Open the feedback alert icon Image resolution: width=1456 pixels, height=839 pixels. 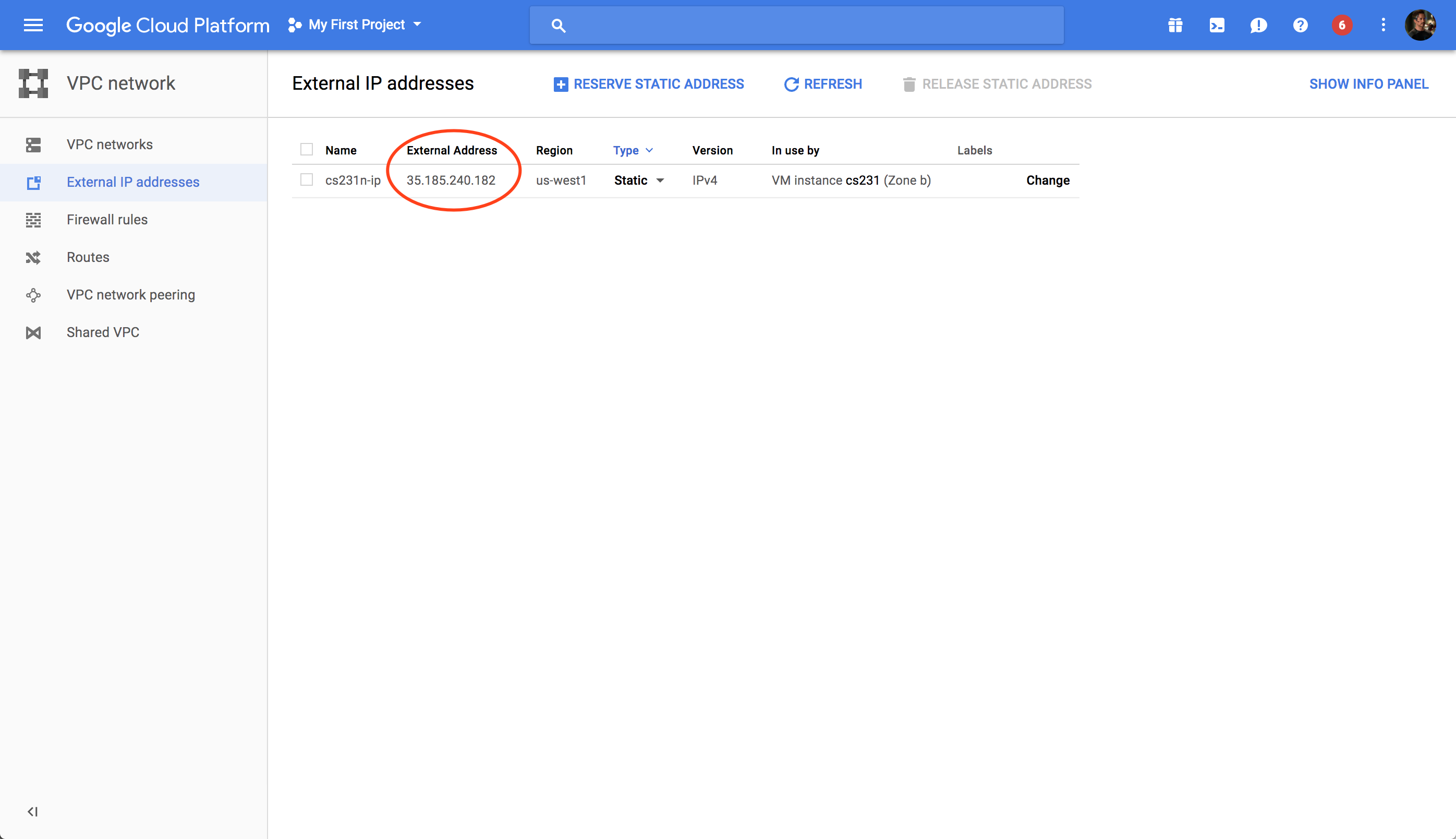click(x=1258, y=25)
